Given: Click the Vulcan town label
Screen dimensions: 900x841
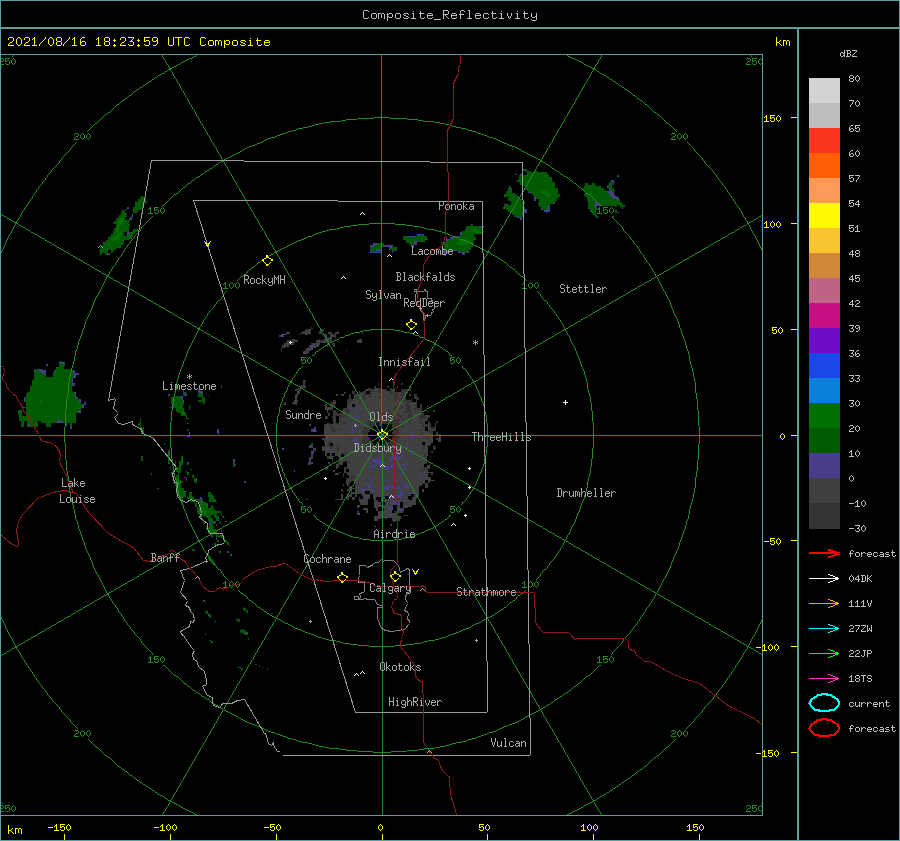Looking at the screenshot, I should [x=508, y=743].
